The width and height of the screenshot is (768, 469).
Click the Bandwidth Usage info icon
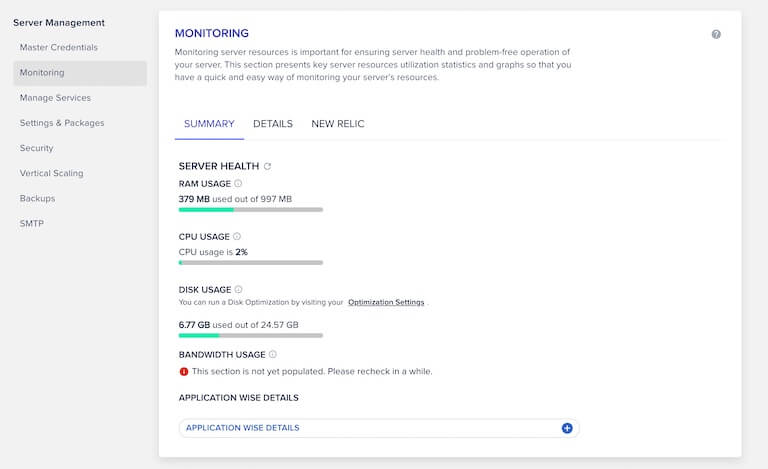273,354
